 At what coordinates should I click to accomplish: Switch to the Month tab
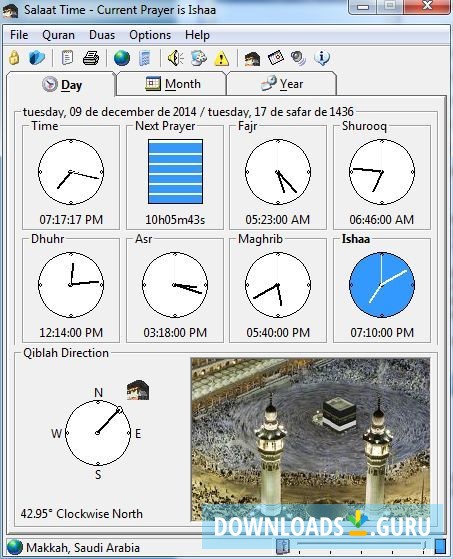point(171,84)
